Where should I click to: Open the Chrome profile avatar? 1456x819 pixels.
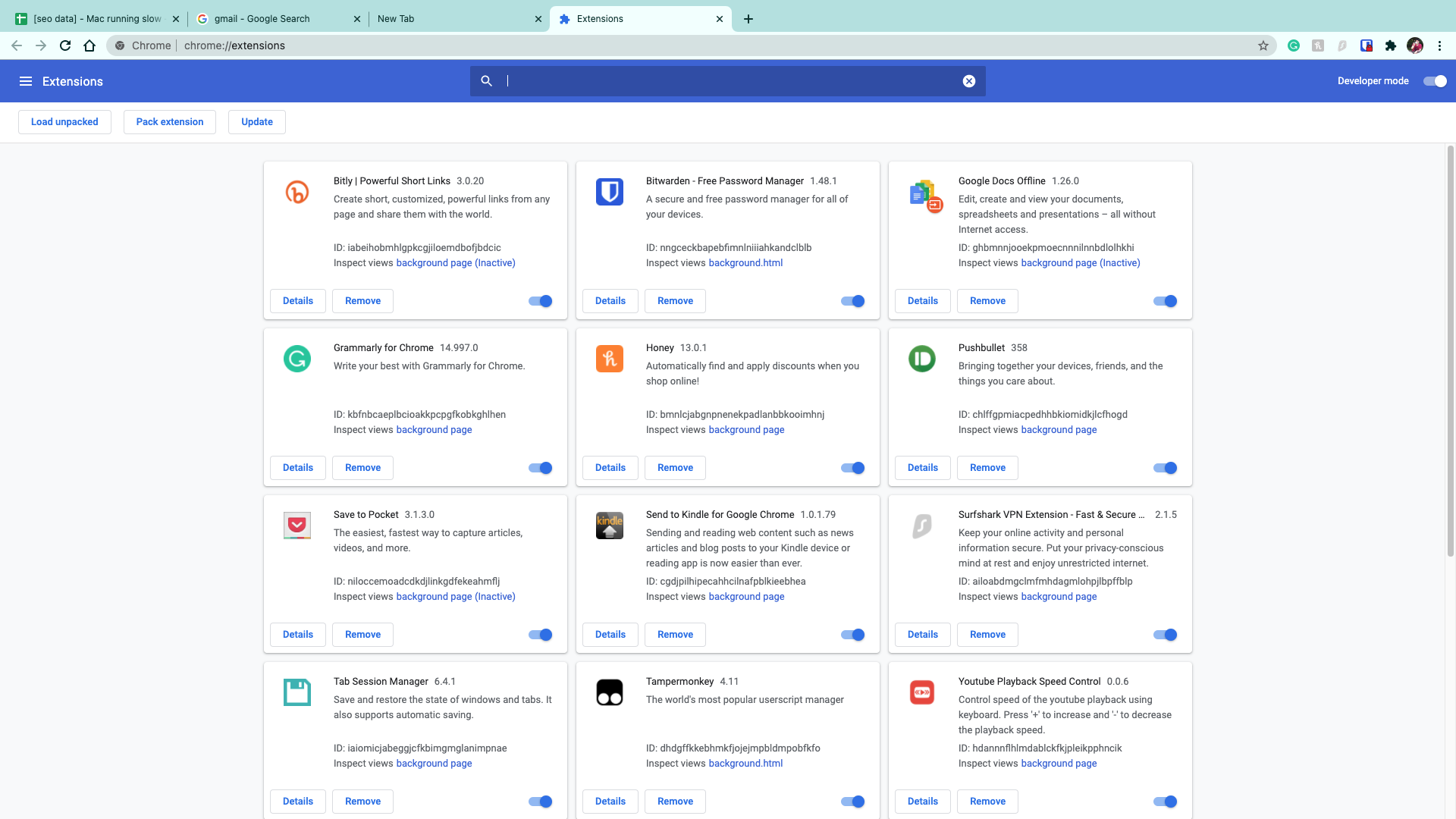point(1415,45)
